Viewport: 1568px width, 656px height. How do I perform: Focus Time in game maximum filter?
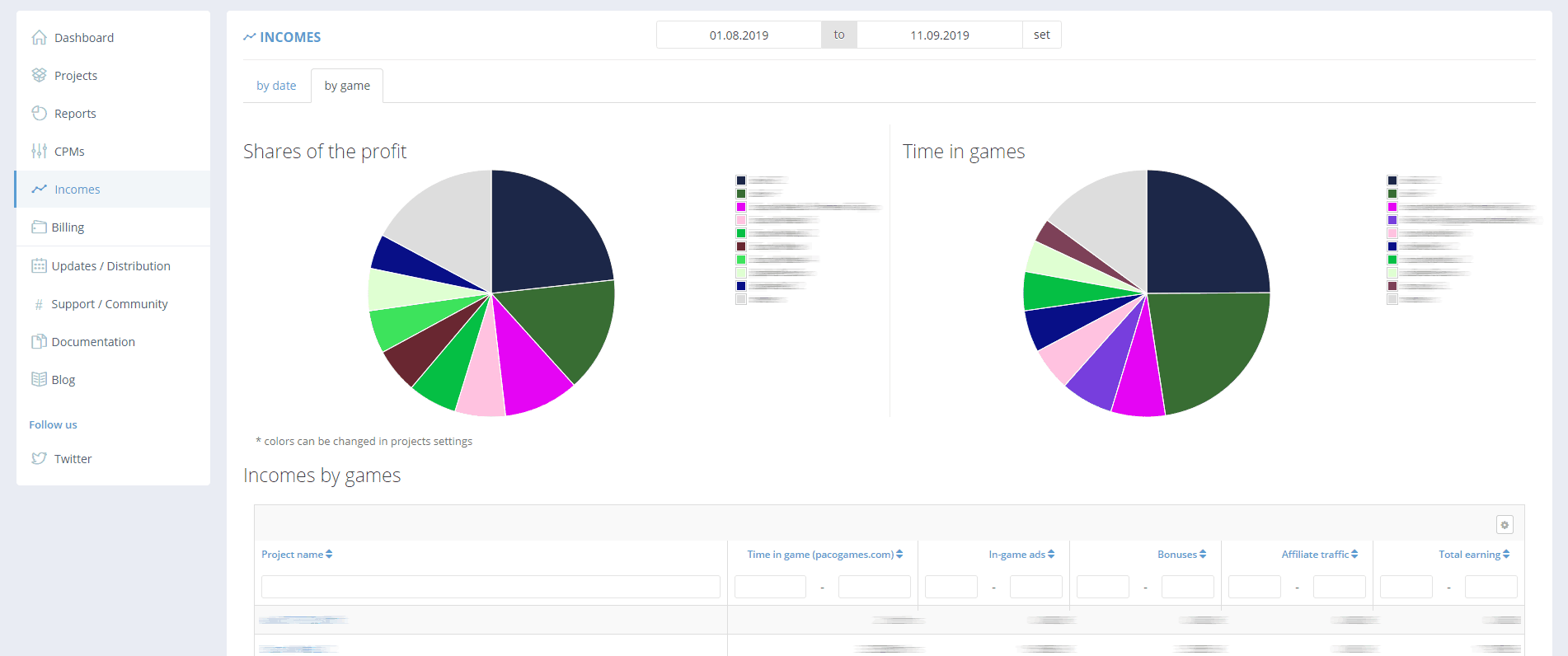pos(875,587)
